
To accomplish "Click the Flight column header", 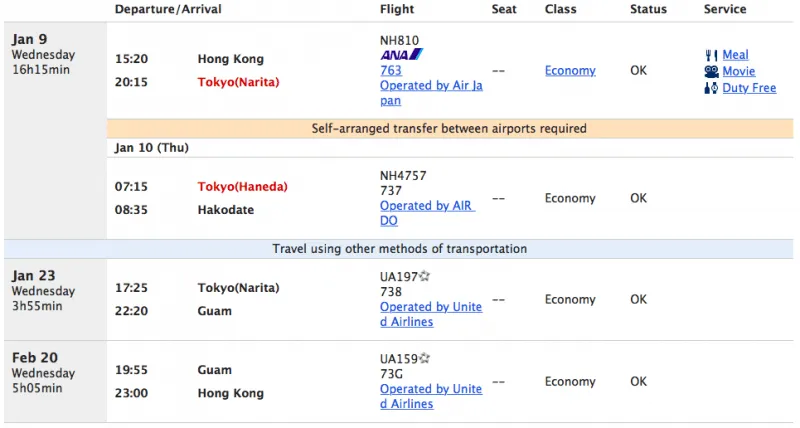I will (397, 9).
